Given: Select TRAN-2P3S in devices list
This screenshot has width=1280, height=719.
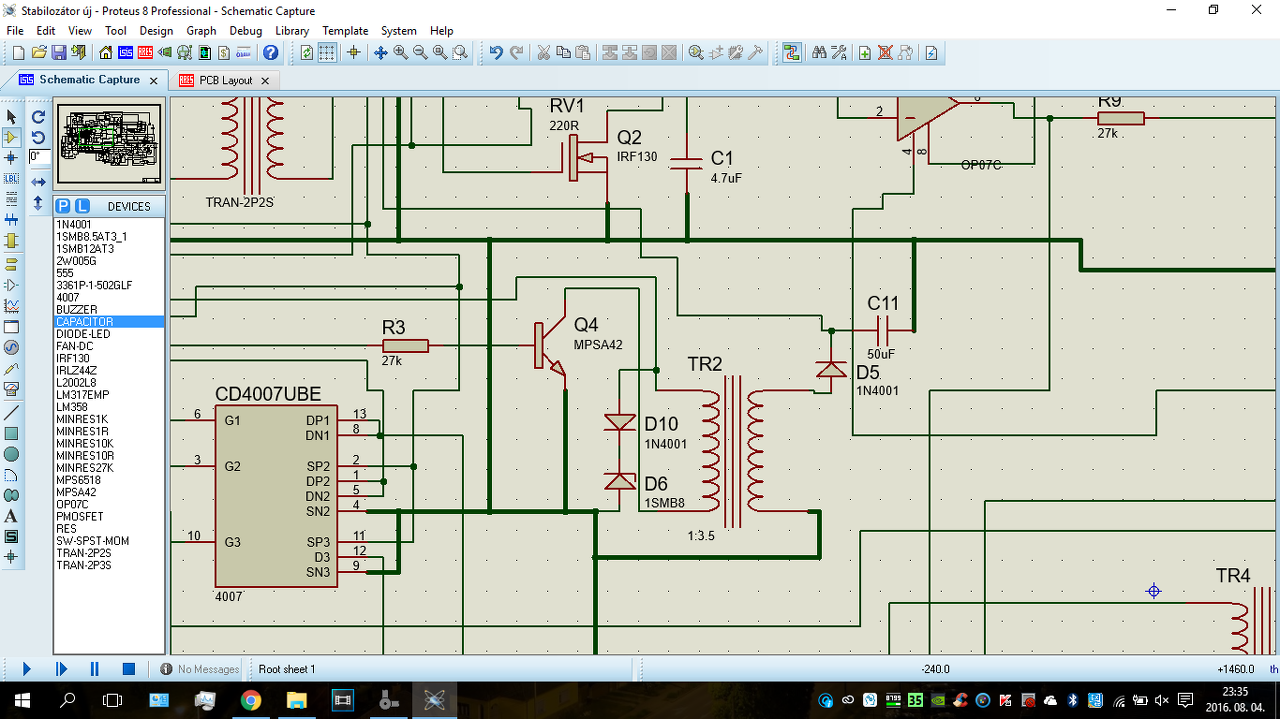Looking at the screenshot, I should [x=109, y=565].
